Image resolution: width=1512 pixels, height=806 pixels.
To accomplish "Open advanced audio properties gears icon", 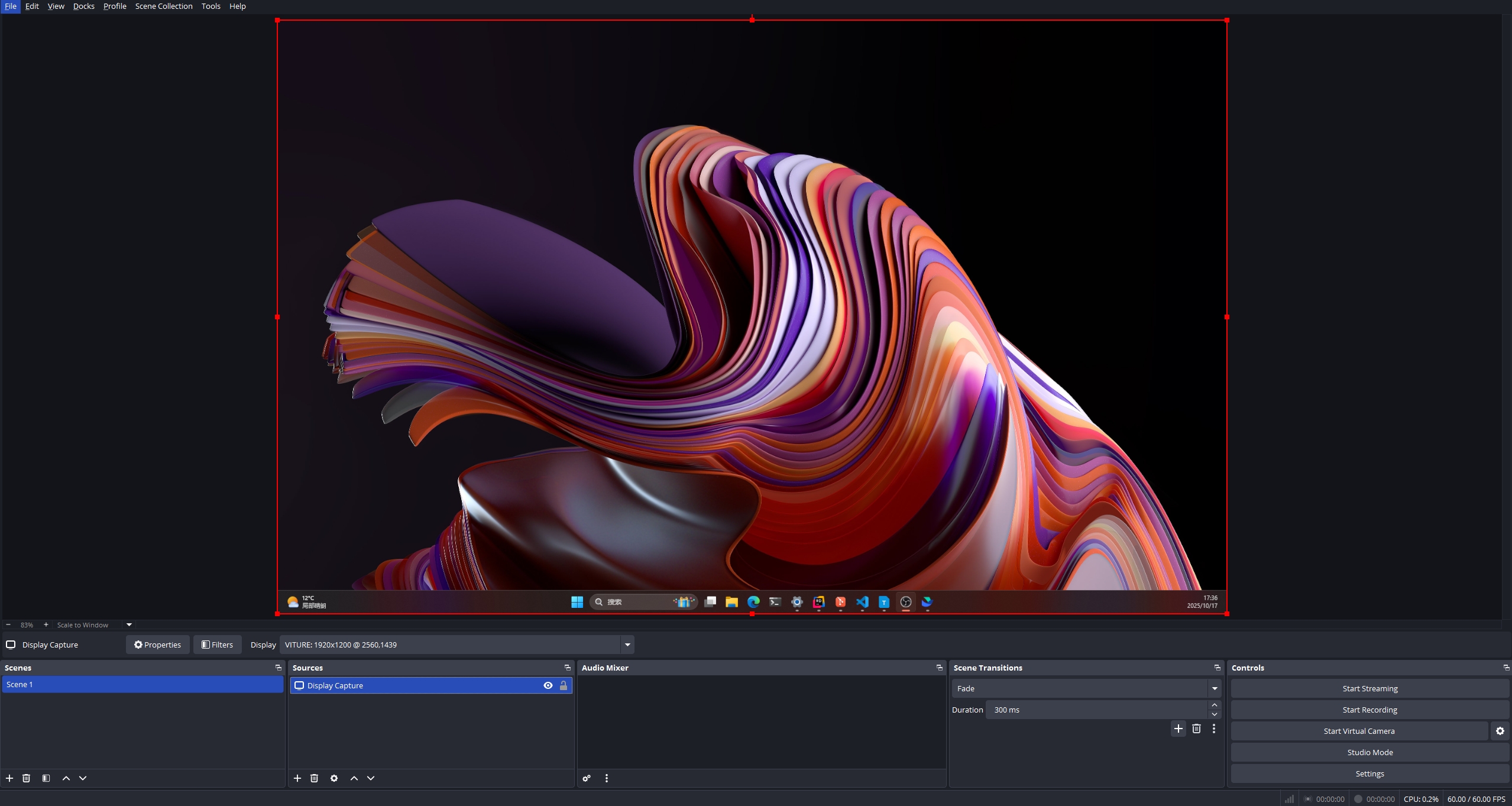I will [x=587, y=778].
